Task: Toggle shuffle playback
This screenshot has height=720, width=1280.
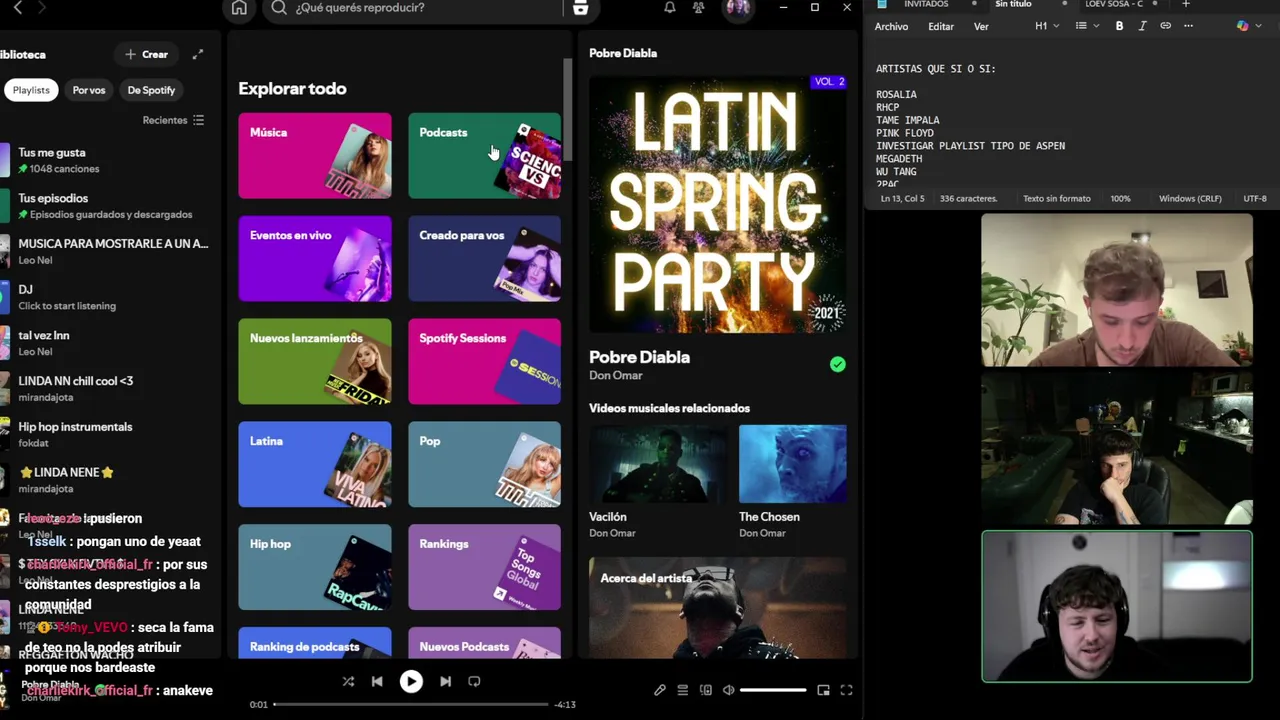Action: pyautogui.click(x=348, y=682)
